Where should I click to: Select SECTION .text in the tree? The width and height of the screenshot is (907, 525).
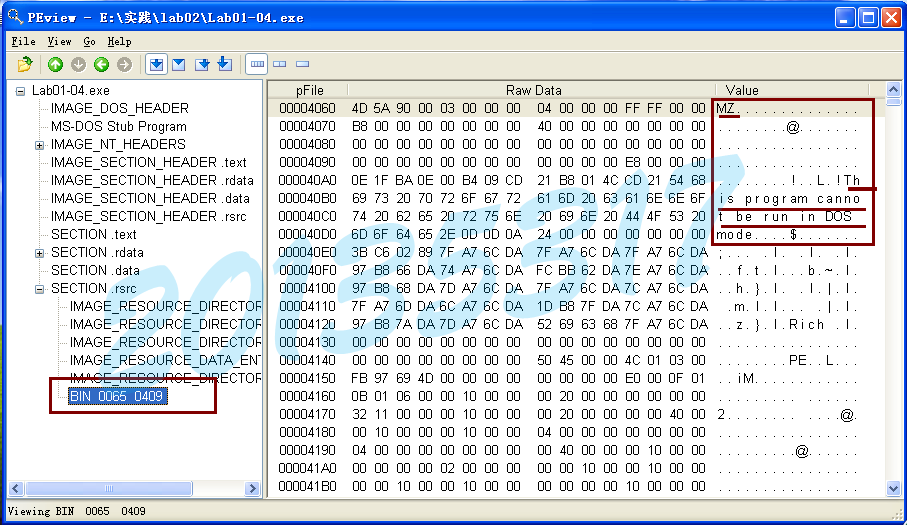click(94, 234)
